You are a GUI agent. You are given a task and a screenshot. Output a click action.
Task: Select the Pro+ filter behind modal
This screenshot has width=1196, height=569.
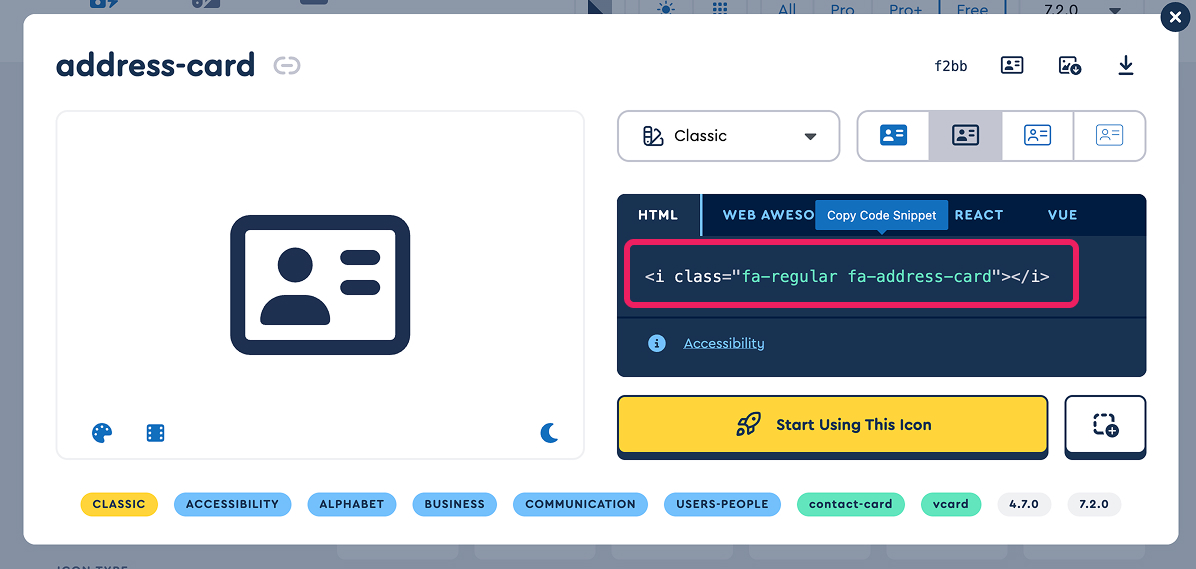906,9
